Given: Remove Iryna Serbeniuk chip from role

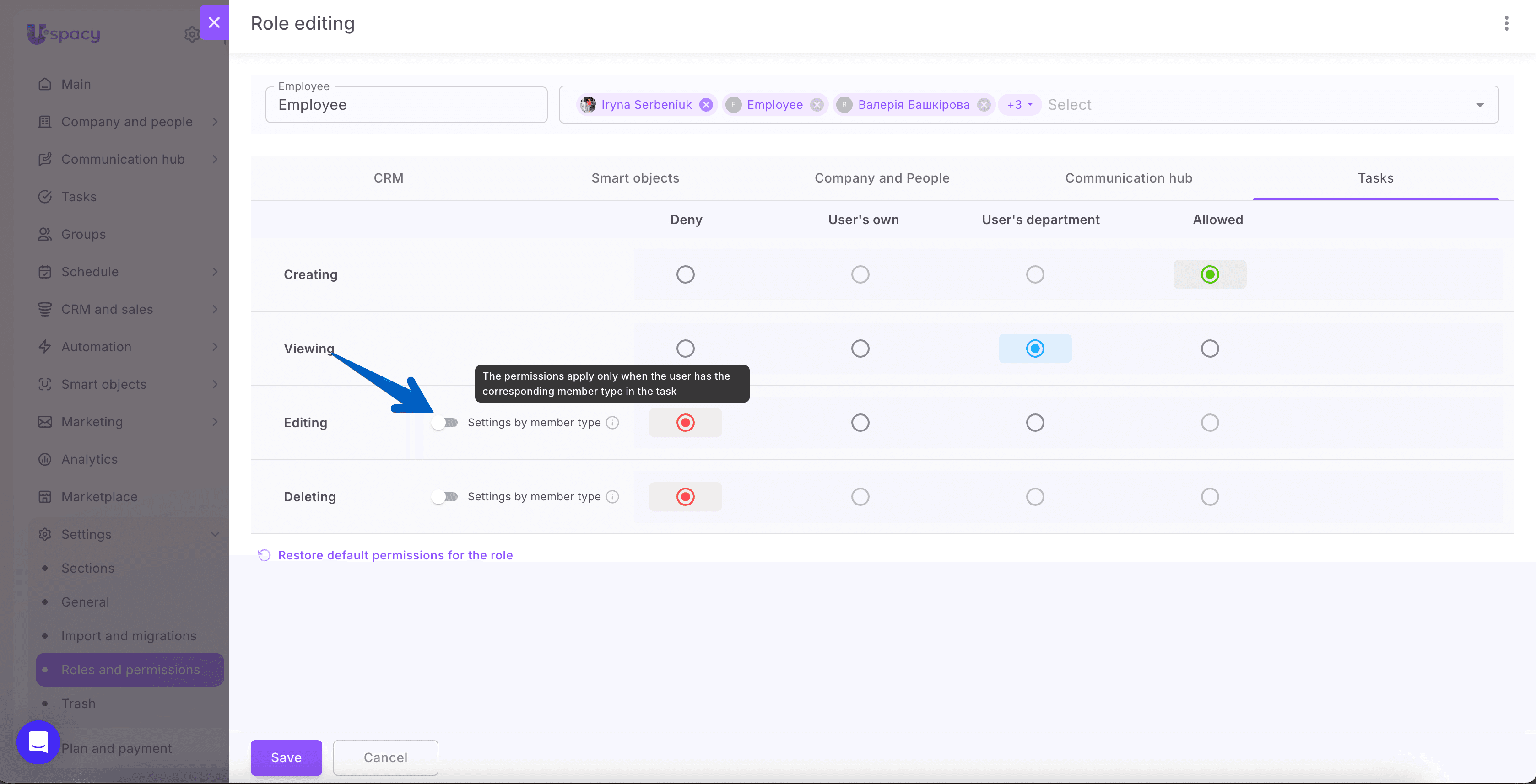Looking at the screenshot, I should click(706, 105).
